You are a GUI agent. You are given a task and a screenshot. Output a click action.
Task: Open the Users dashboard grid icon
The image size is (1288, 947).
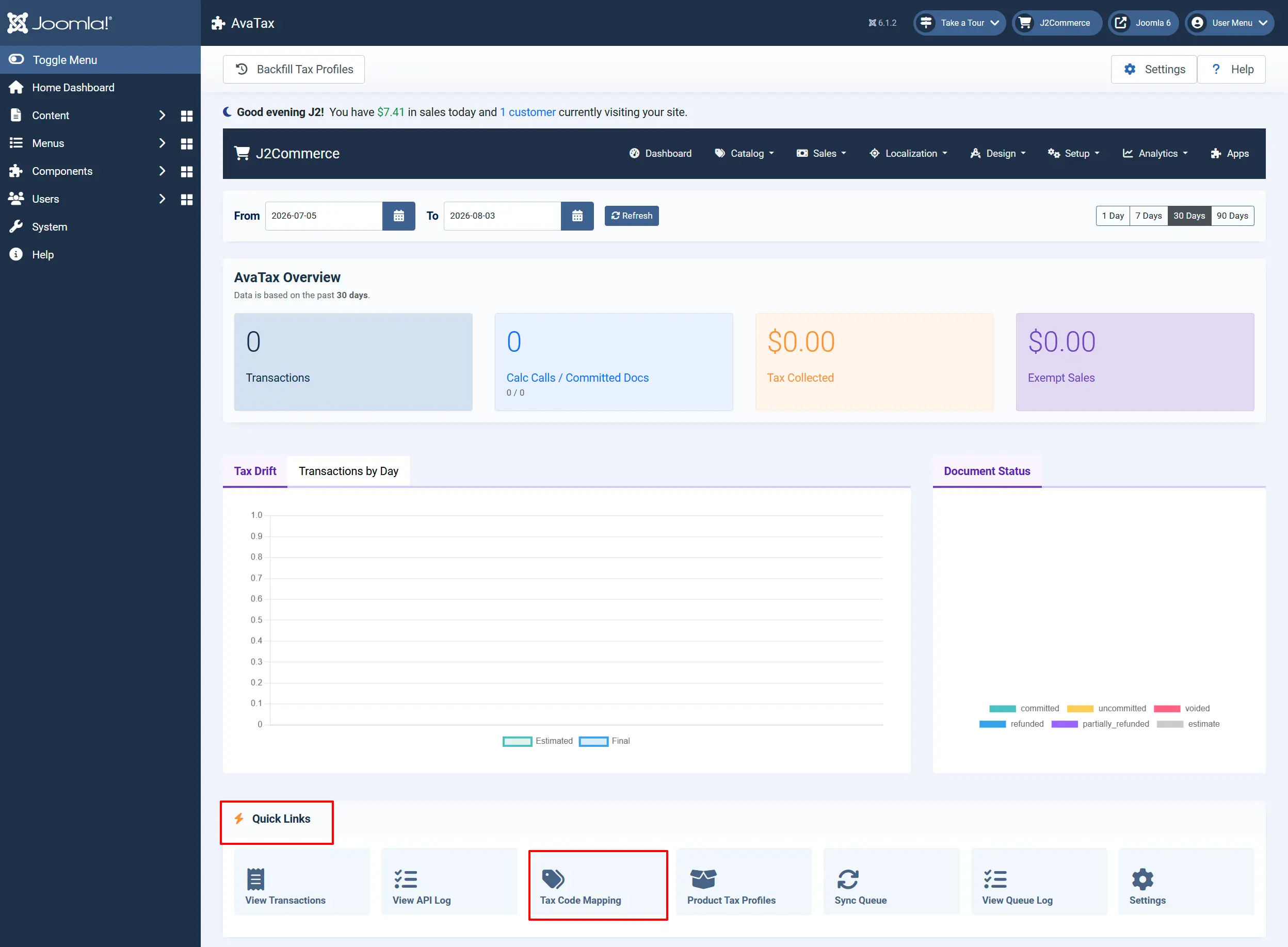(186, 200)
